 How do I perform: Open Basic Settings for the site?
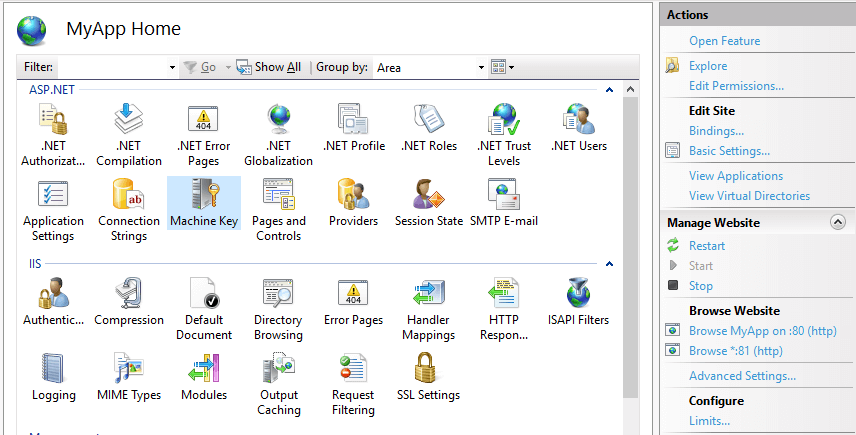[729, 151]
